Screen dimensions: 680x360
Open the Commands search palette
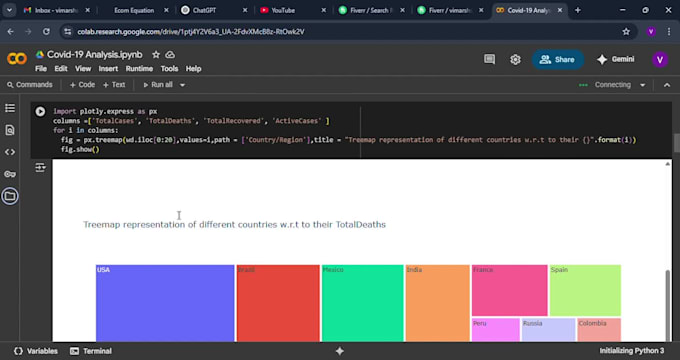pos(29,85)
